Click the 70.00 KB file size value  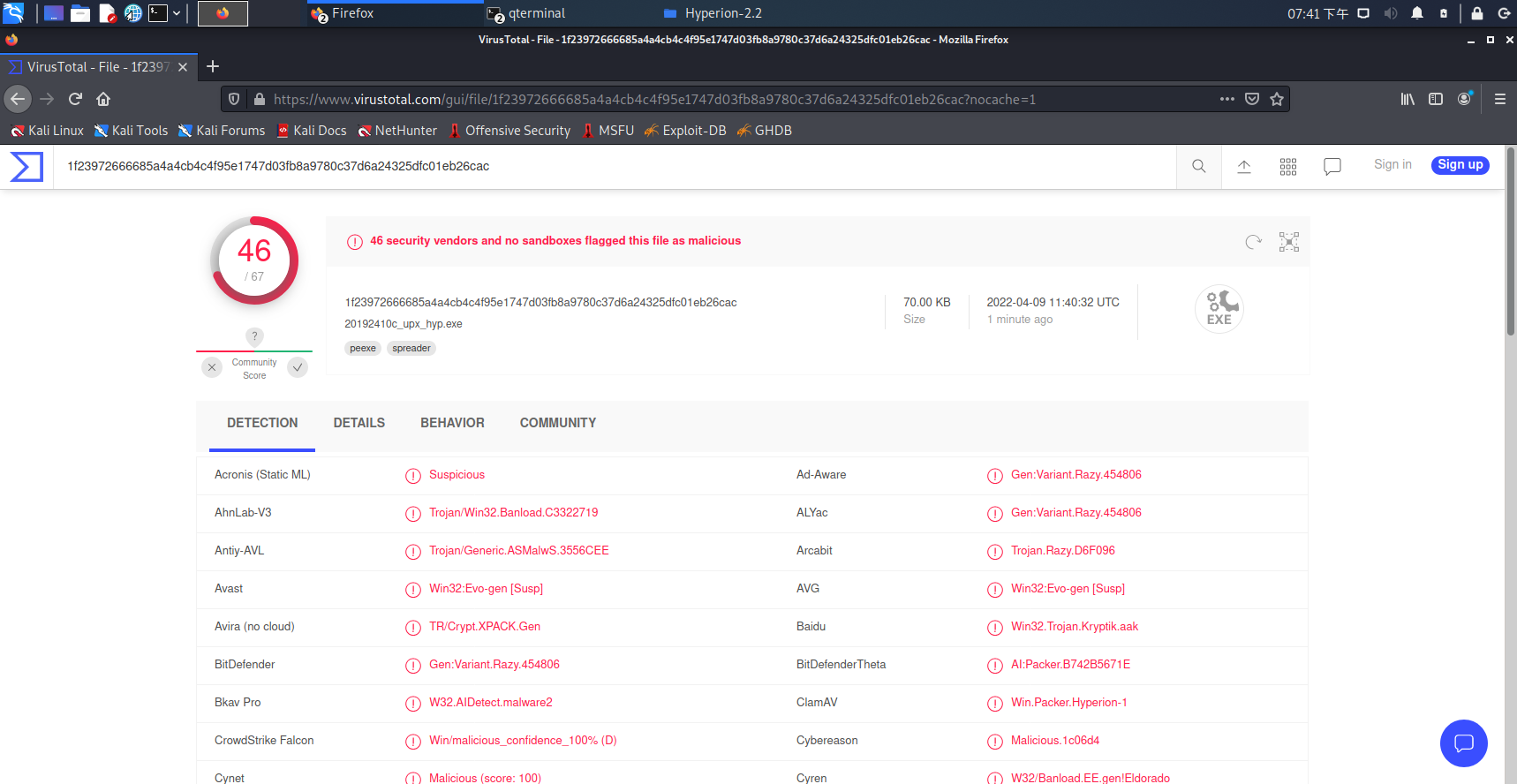tap(927, 302)
